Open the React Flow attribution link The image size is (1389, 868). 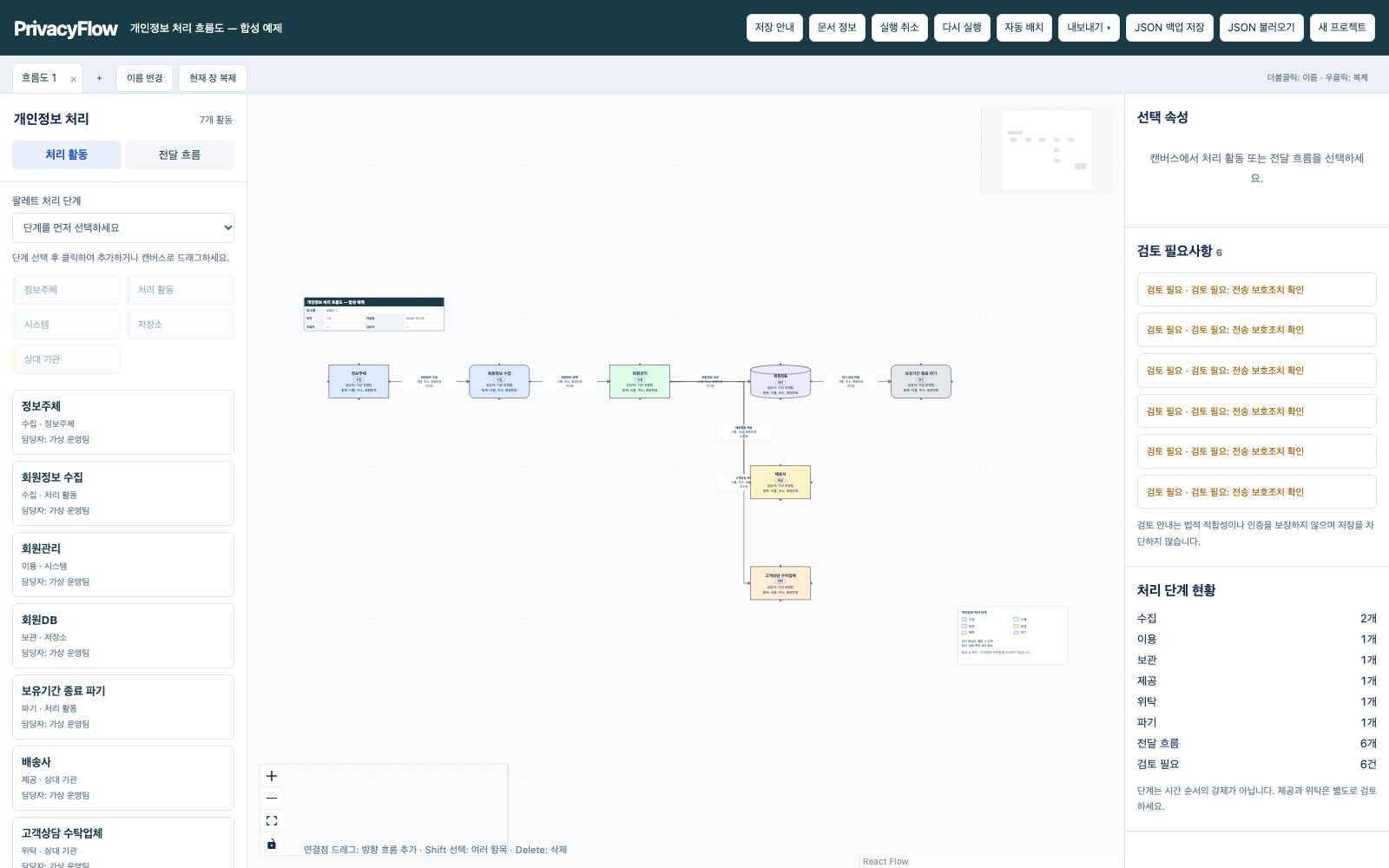point(885,862)
